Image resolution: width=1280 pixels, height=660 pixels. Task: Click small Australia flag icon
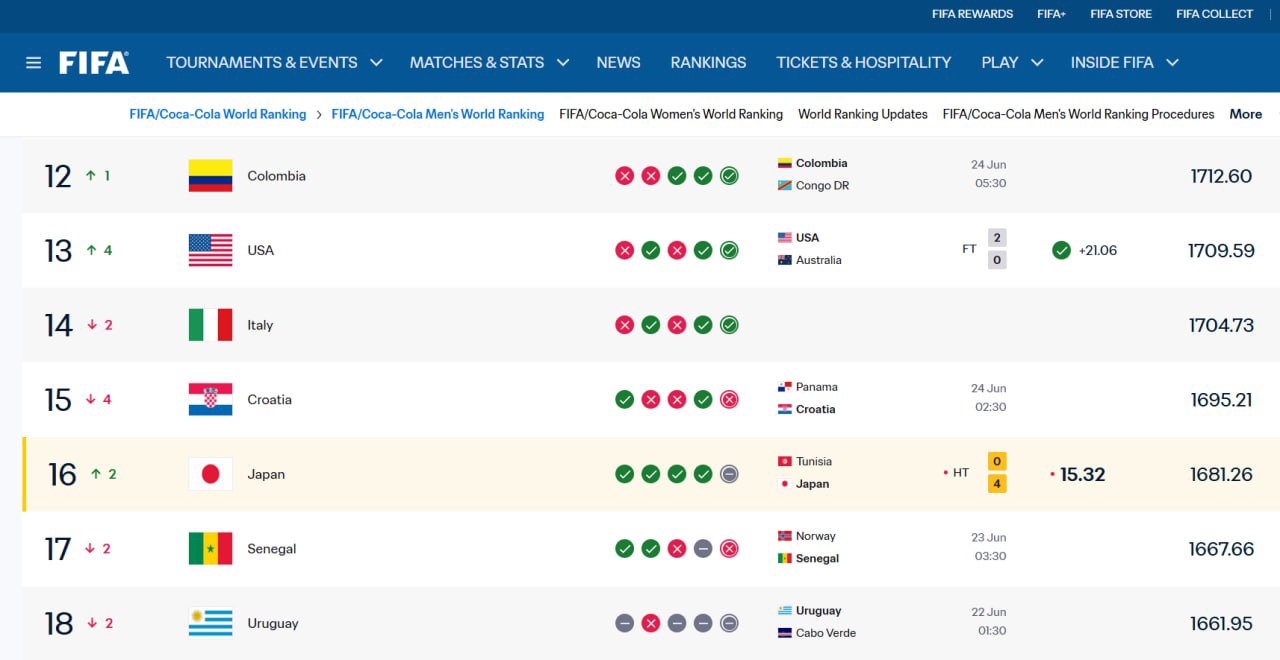785,260
